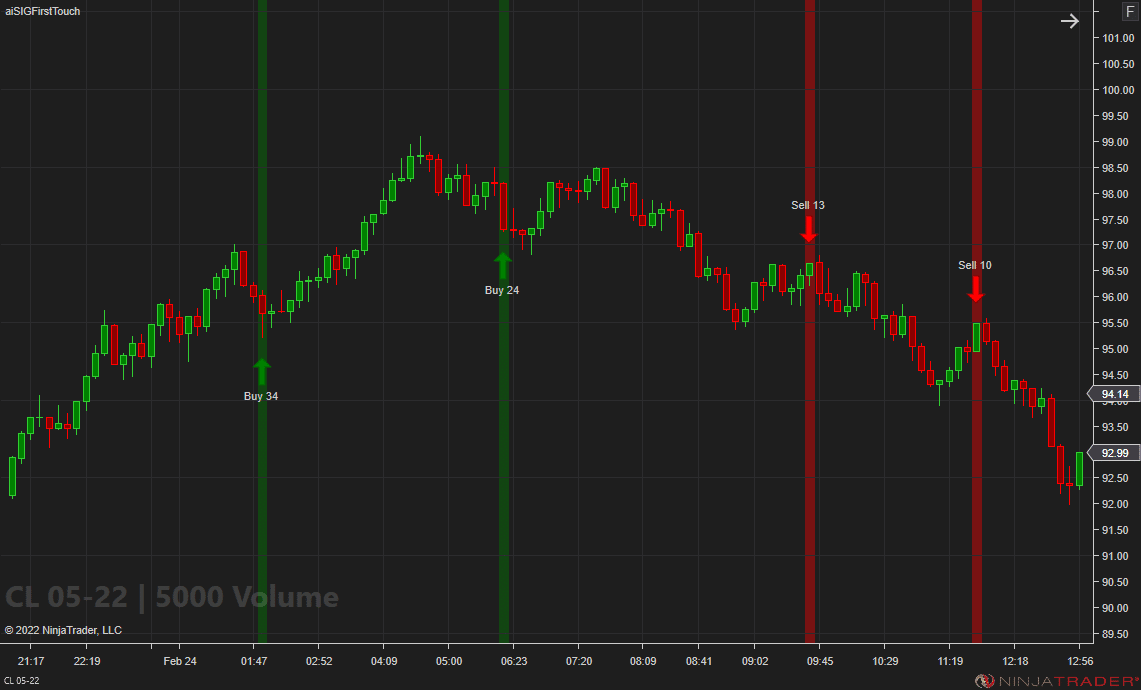Viewport: 1141px width, 690px height.
Task: Click the © 2022 NinjaTrader, LLC text
Action: click(x=63, y=630)
